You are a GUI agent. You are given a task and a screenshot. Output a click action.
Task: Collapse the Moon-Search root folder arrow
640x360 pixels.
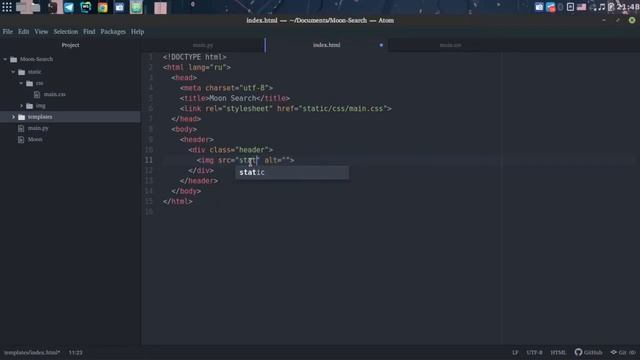(x=5, y=59)
